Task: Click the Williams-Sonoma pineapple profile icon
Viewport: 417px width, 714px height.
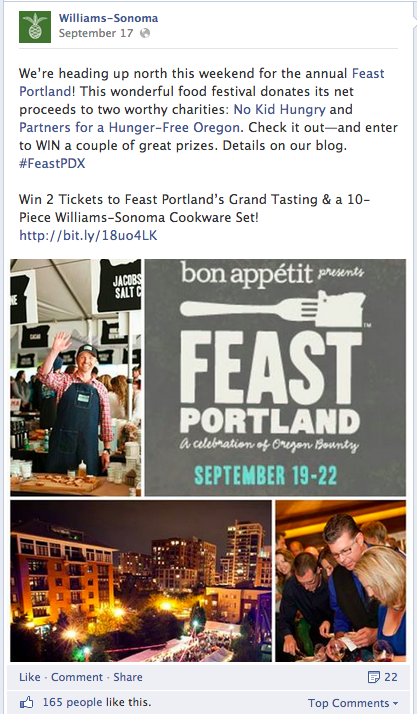Action: pos(35,26)
